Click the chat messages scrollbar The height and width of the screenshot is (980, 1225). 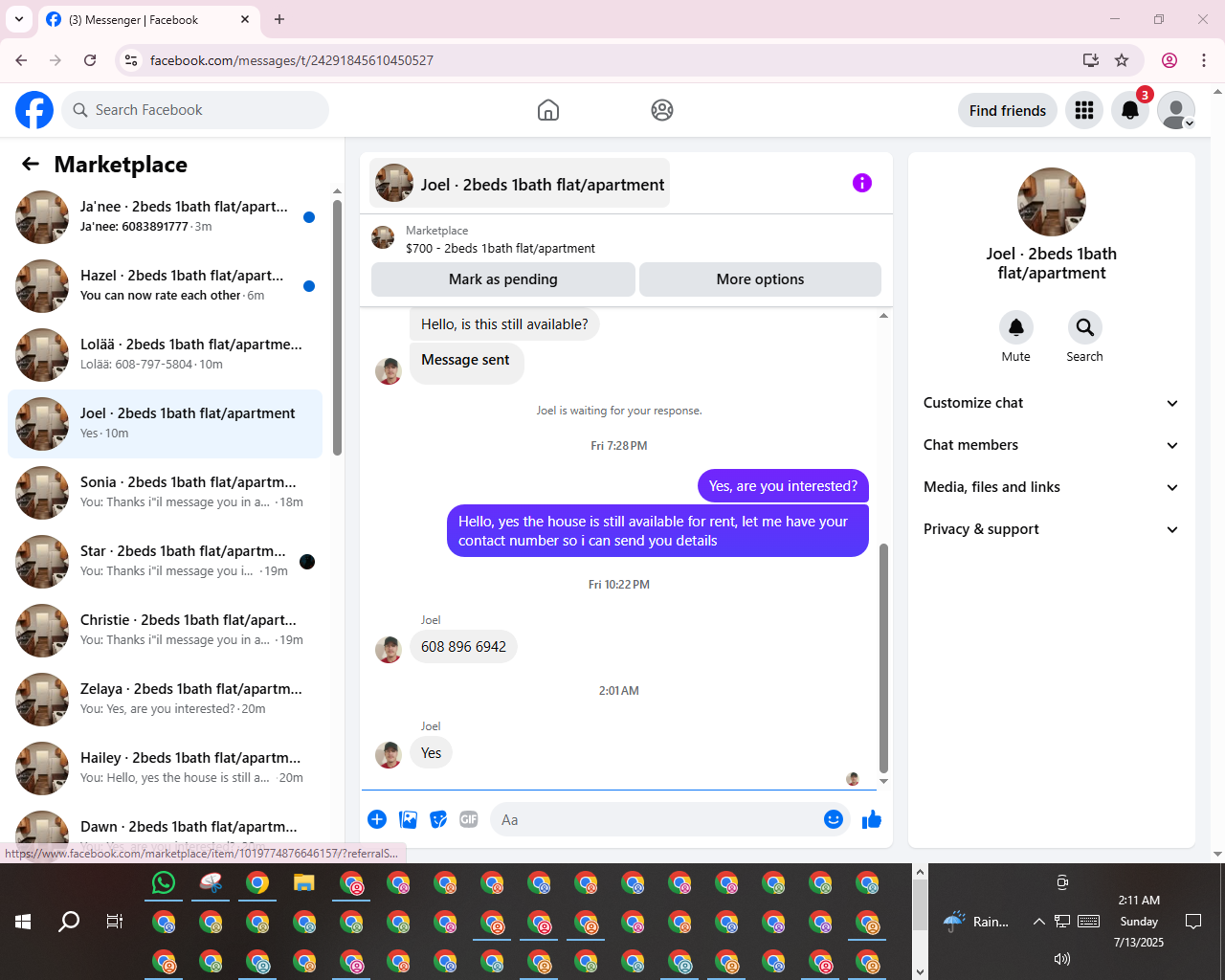coord(883,657)
